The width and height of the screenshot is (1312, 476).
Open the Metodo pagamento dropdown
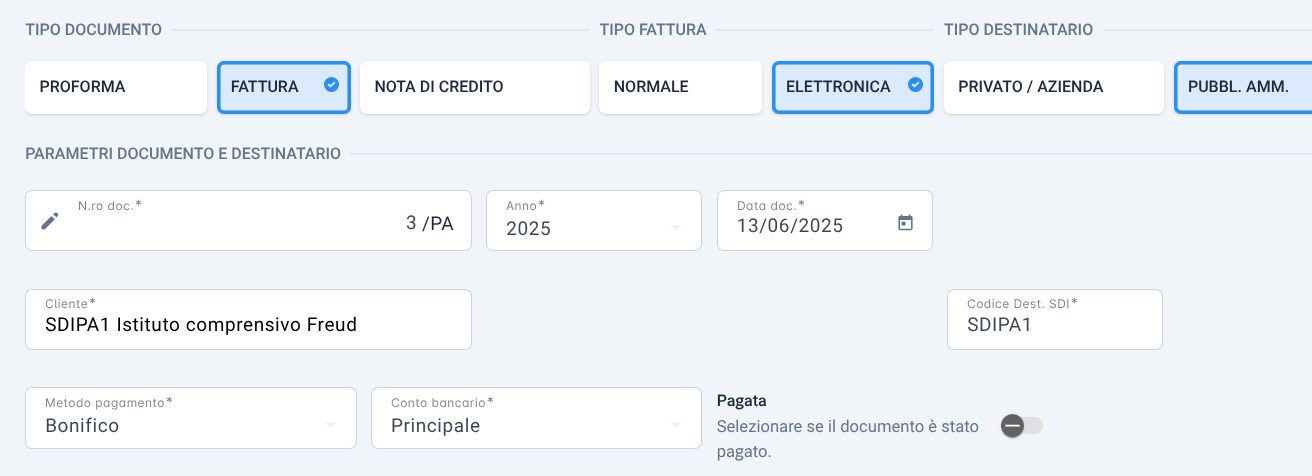(x=191, y=418)
